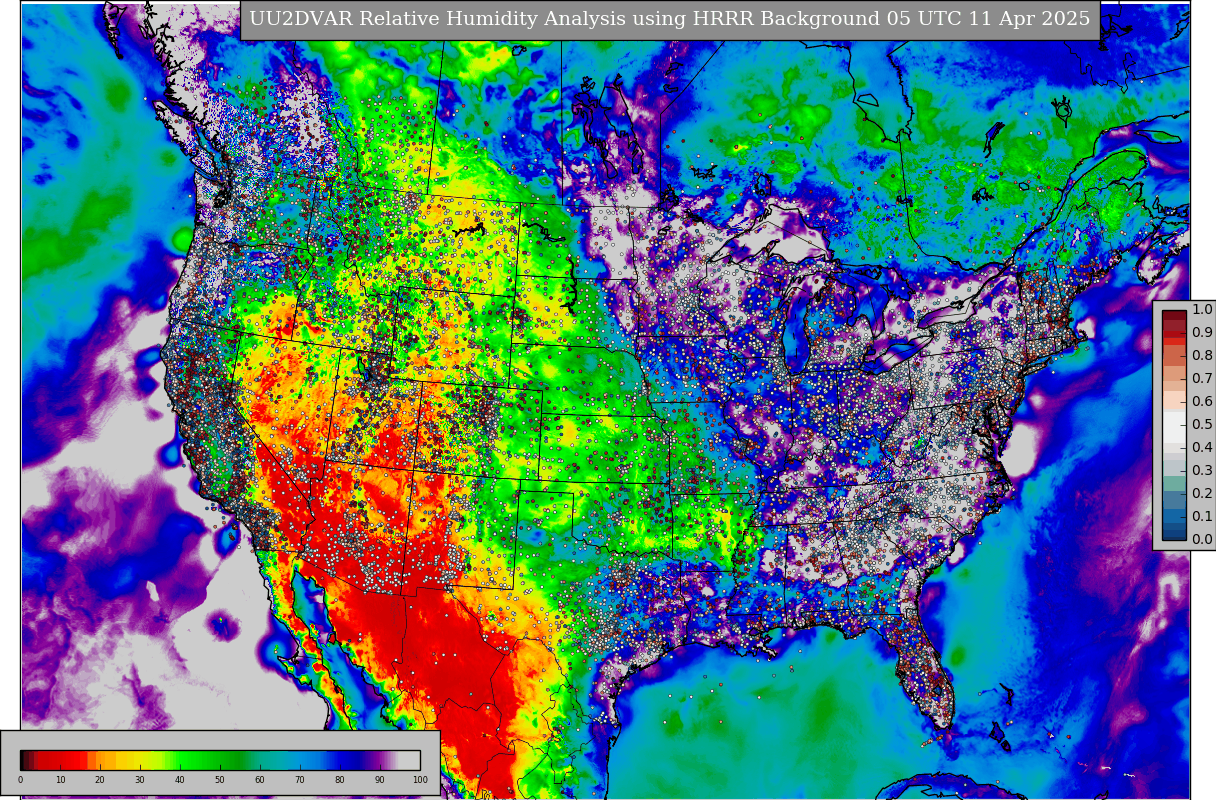Click the 0.4 label on right color scale
The height and width of the screenshot is (800, 1216).
pos(1202,448)
